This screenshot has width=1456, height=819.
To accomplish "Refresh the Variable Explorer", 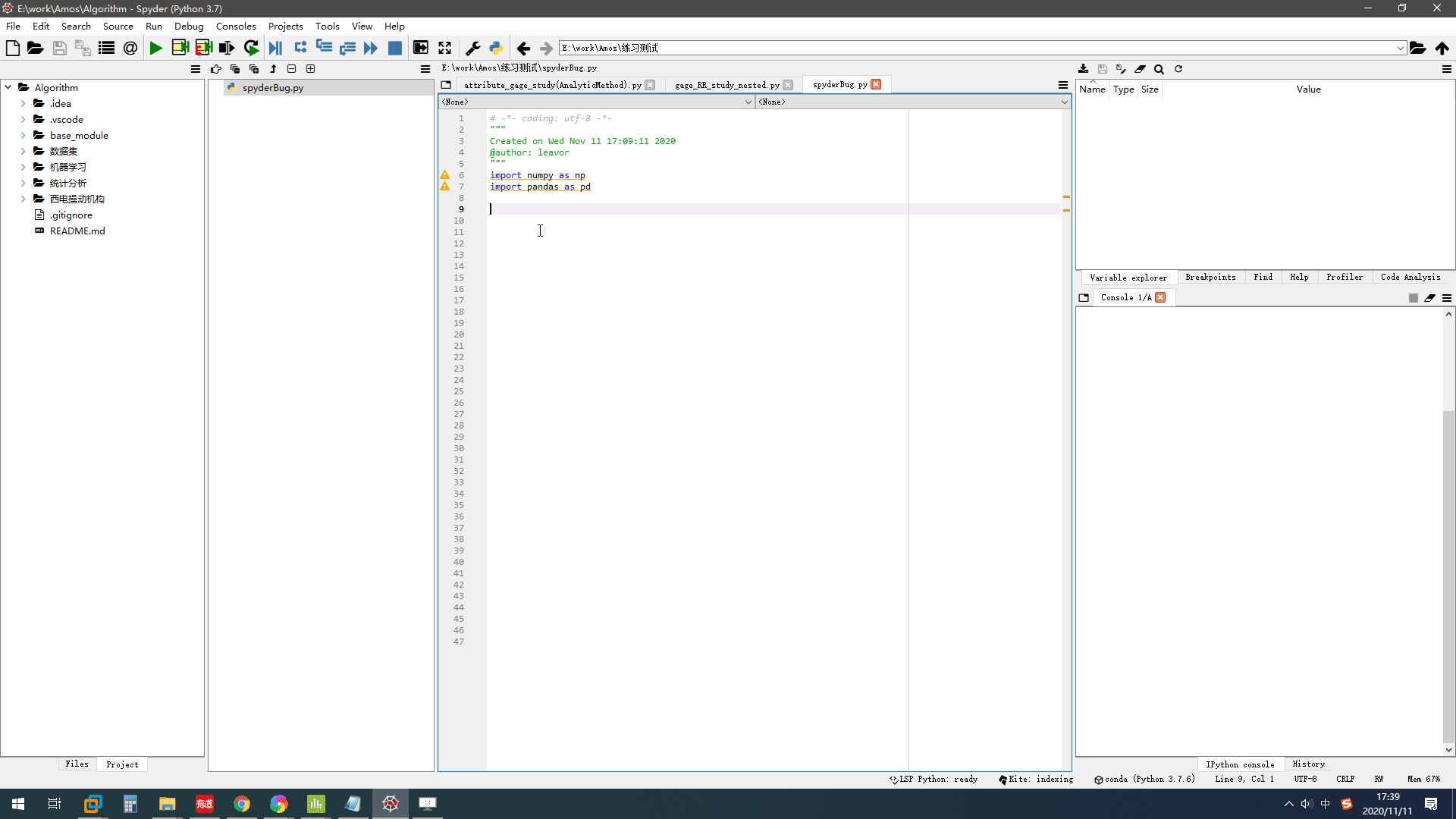I will coord(1179,69).
